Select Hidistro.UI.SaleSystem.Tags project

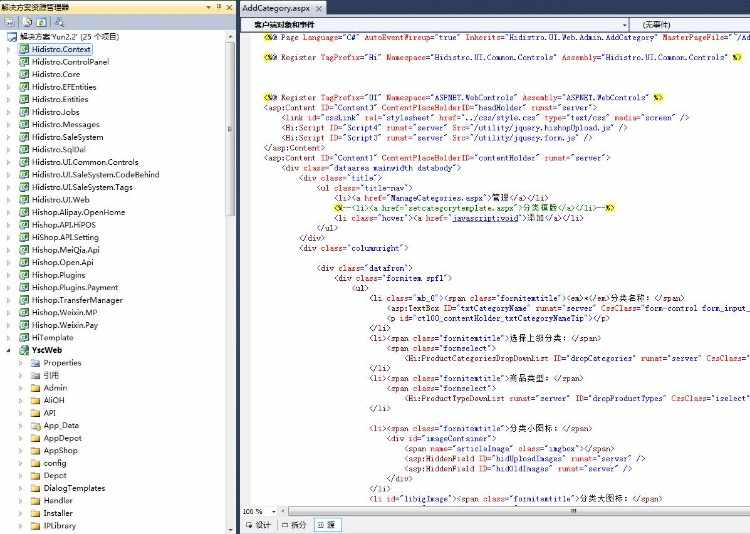coord(82,187)
